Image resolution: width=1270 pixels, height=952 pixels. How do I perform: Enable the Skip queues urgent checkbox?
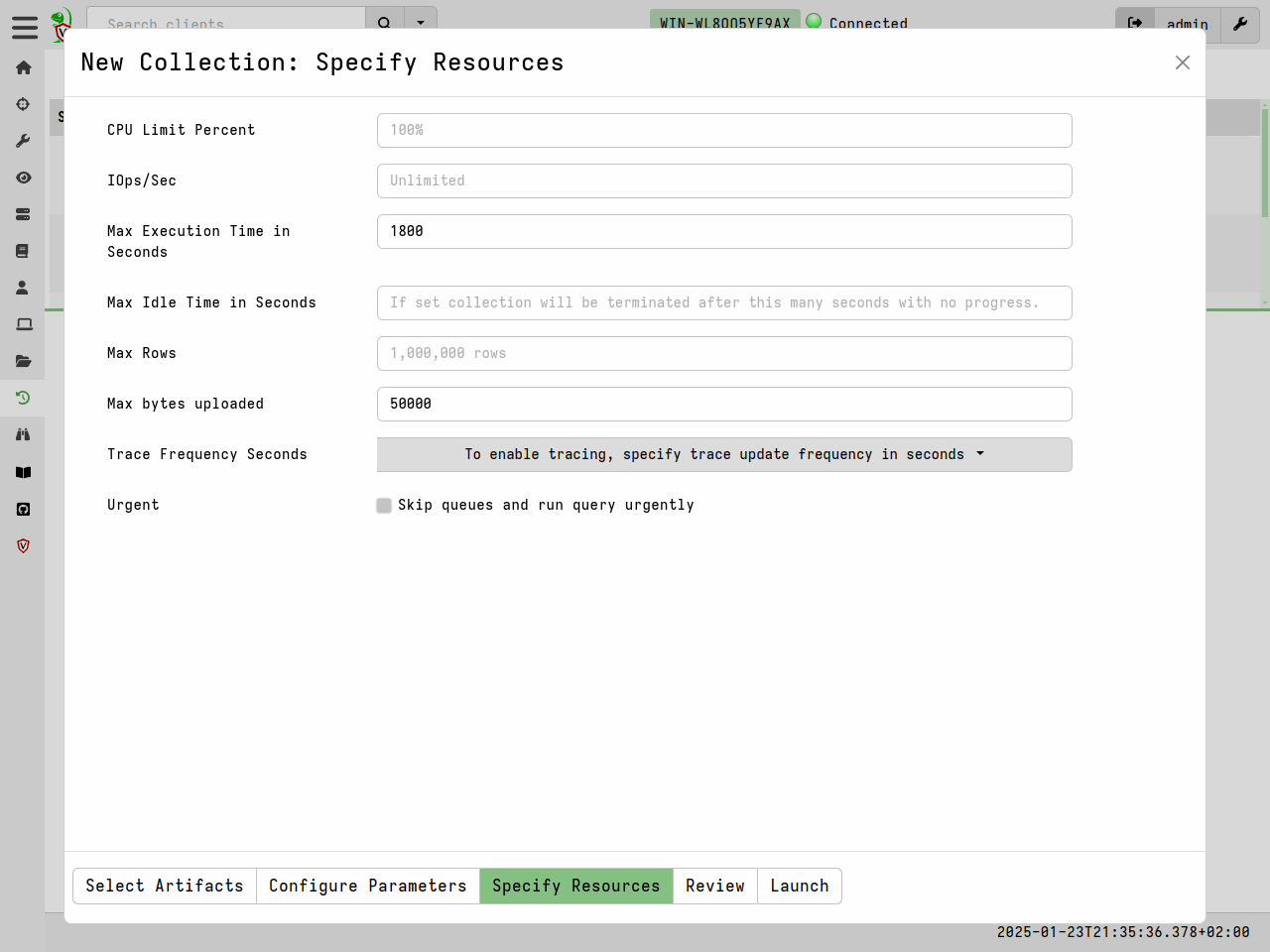point(383,505)
